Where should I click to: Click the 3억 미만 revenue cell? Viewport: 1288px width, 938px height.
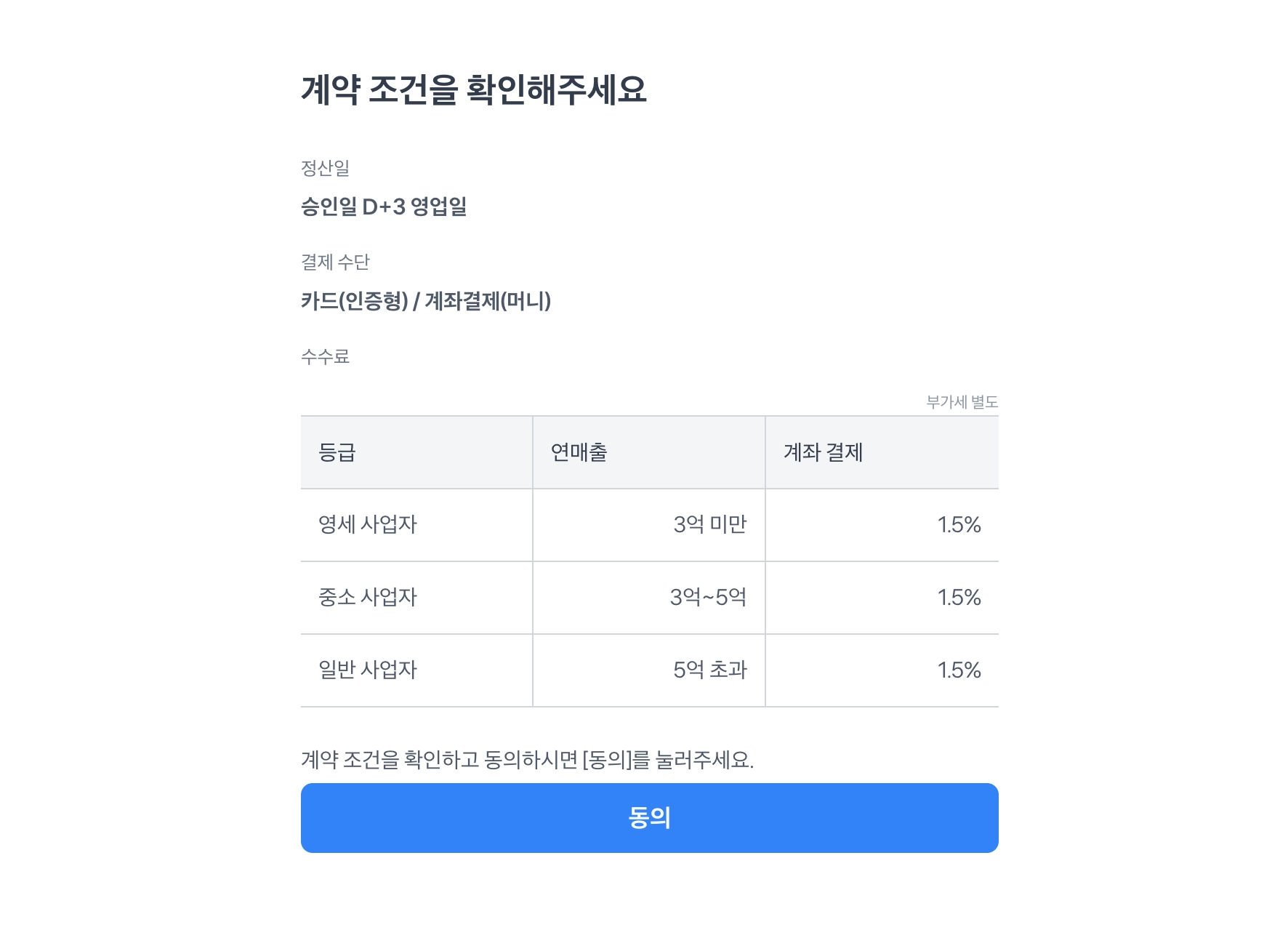point(709,524)
